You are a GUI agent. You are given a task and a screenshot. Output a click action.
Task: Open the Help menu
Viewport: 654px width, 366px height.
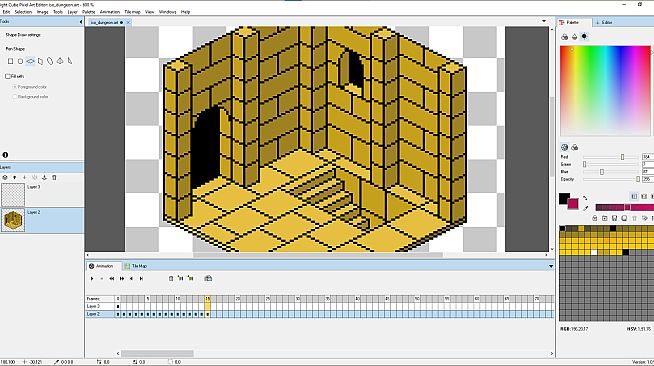point(186,12)
